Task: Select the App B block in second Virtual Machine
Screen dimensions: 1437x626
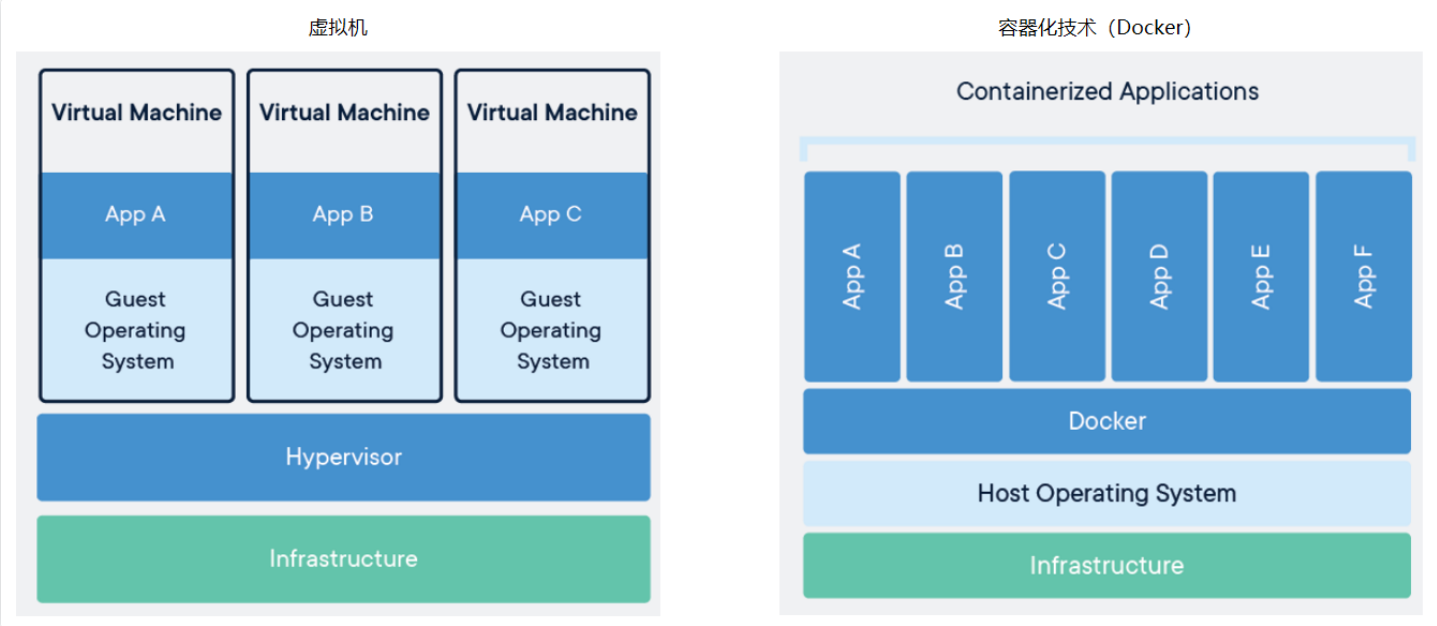Action: pyautogui.click(x=344, y=215)
